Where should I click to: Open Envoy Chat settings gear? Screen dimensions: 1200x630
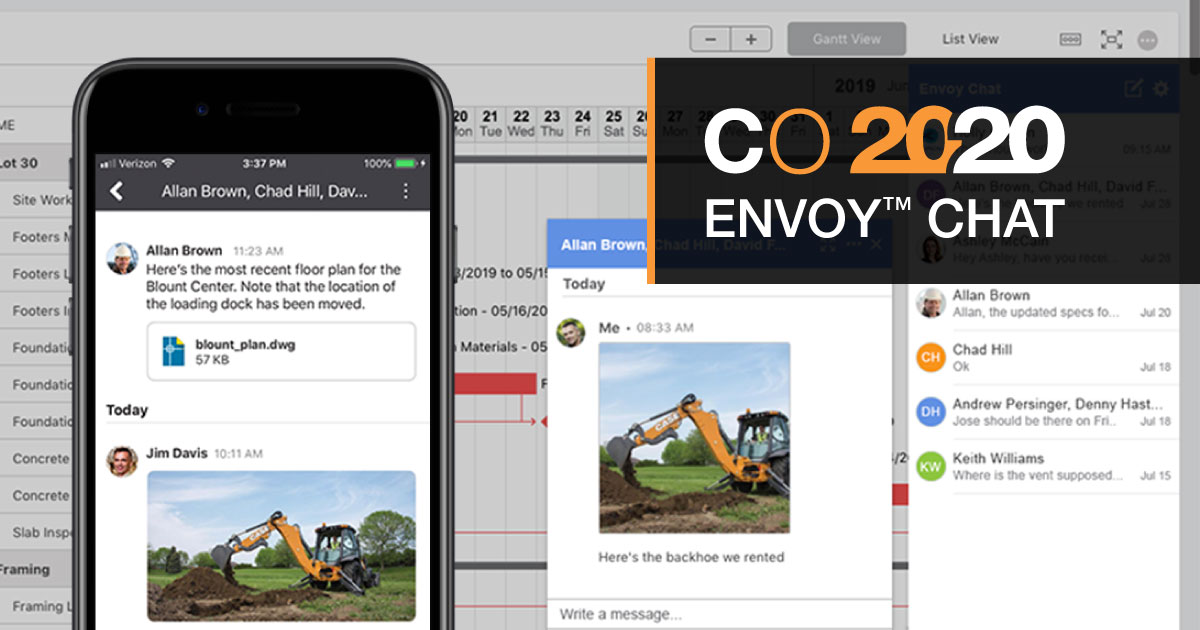pyautogui.click(x=1161, y=88)
